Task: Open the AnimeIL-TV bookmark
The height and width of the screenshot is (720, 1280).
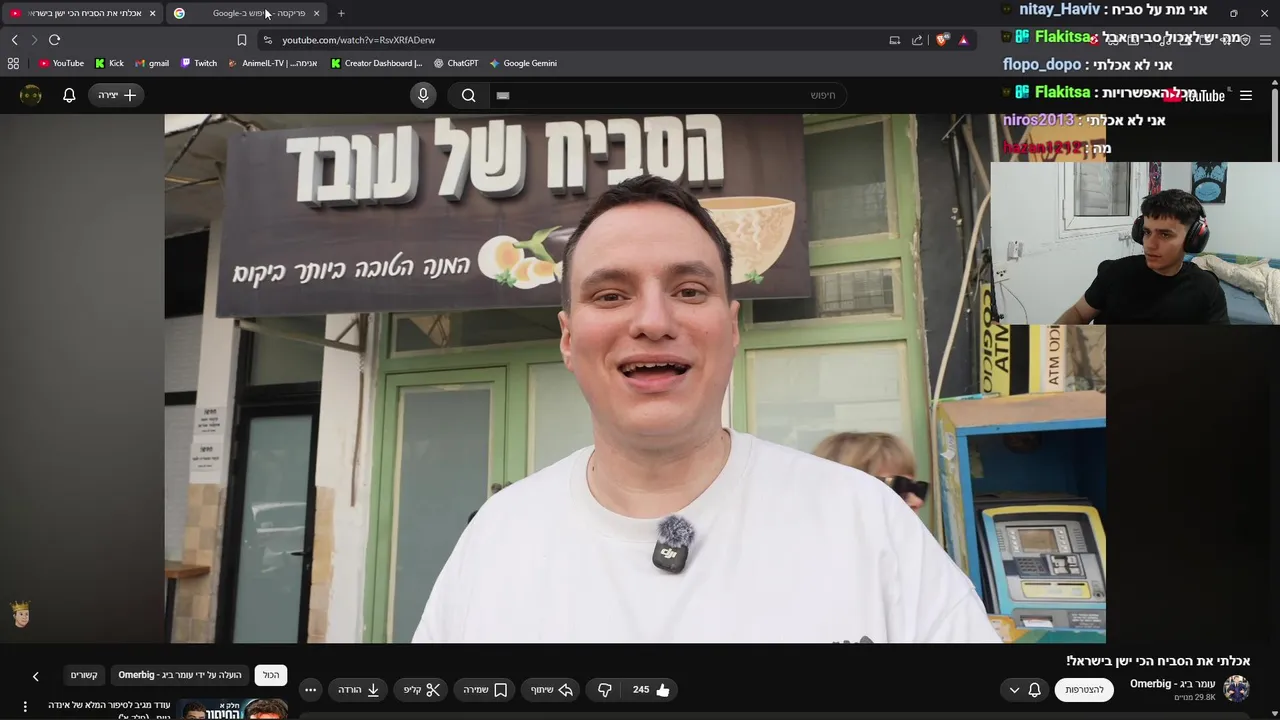Action: point(273,63)
